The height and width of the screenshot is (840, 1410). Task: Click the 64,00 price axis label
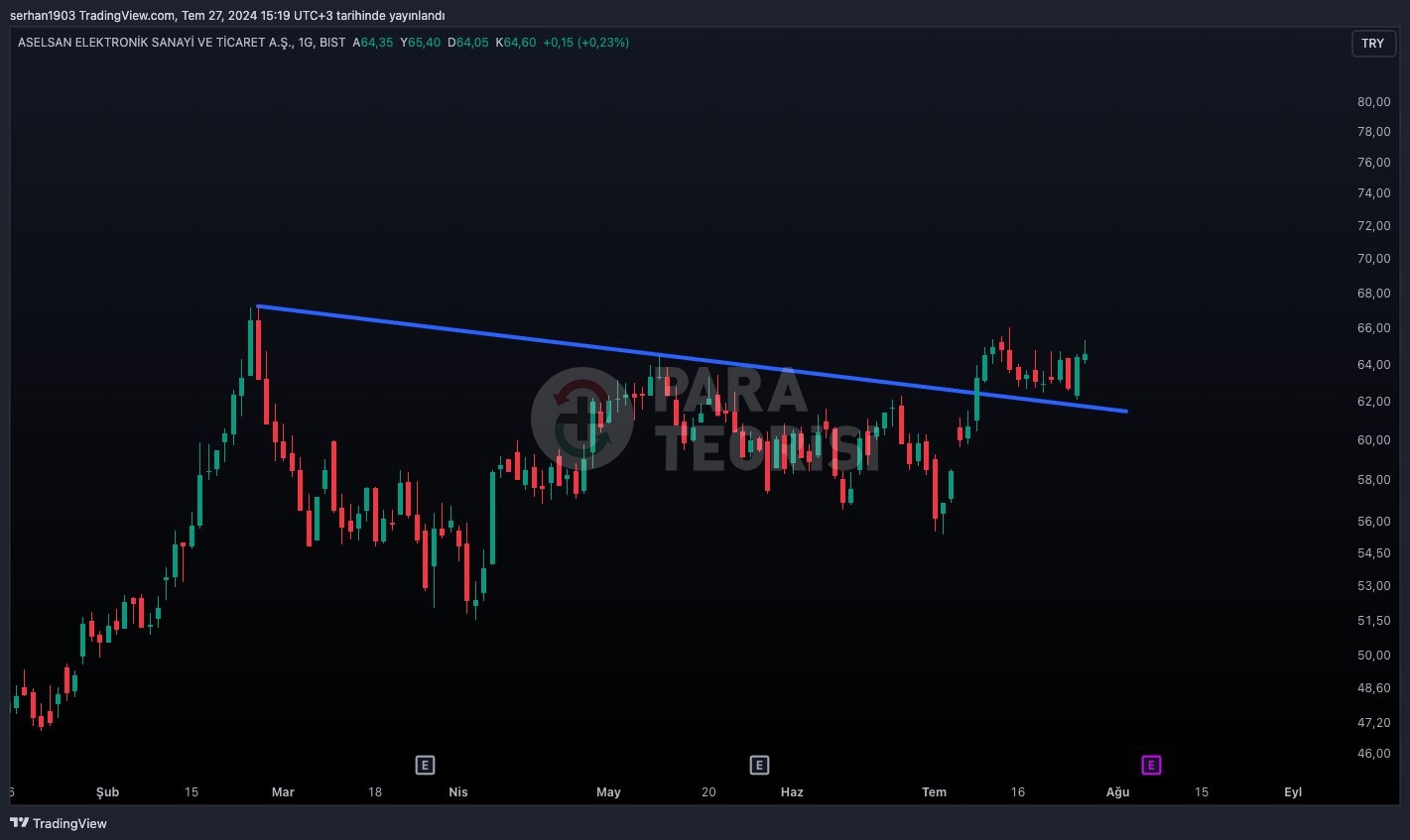click(1373, 365)
